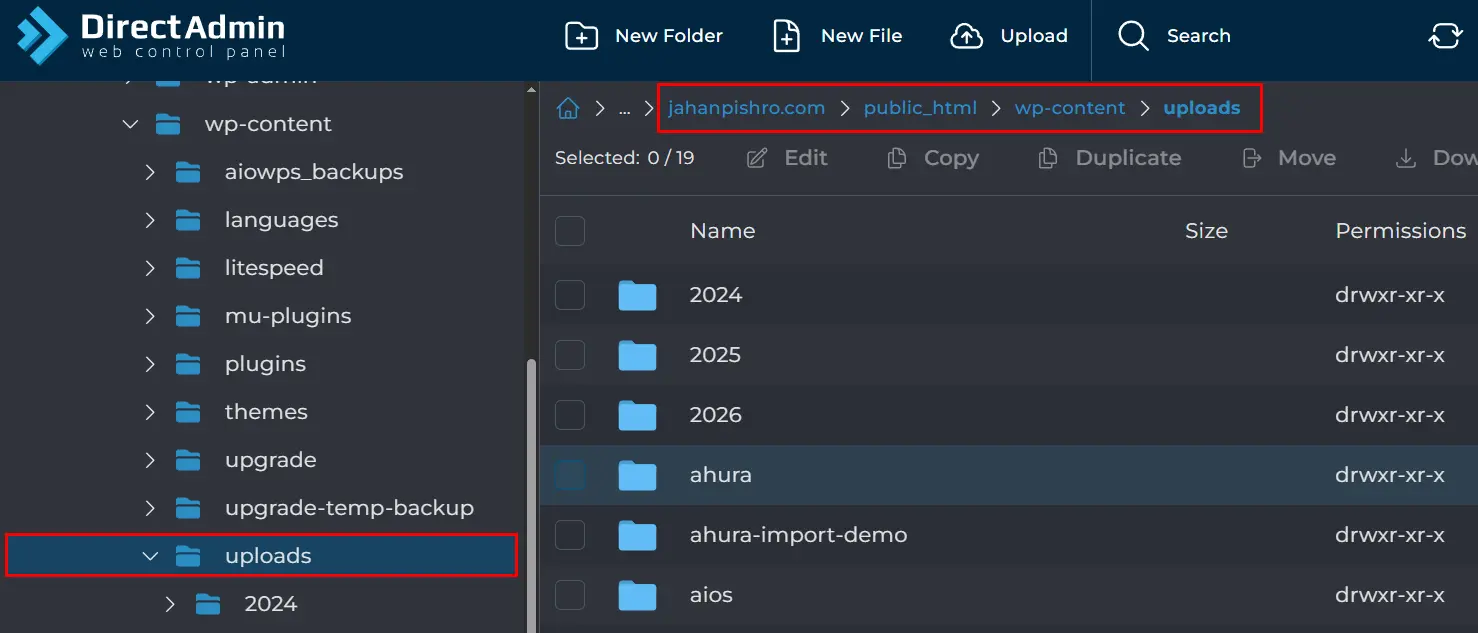Click uploads in breadcrumb
The image size is (1478, 633).
coord(1202,108)
